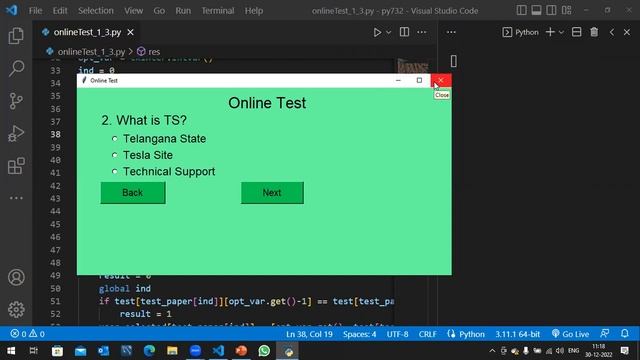Open the taskbar clock showing 11:18
640x360 pixels.
click(x=599, y=351)
